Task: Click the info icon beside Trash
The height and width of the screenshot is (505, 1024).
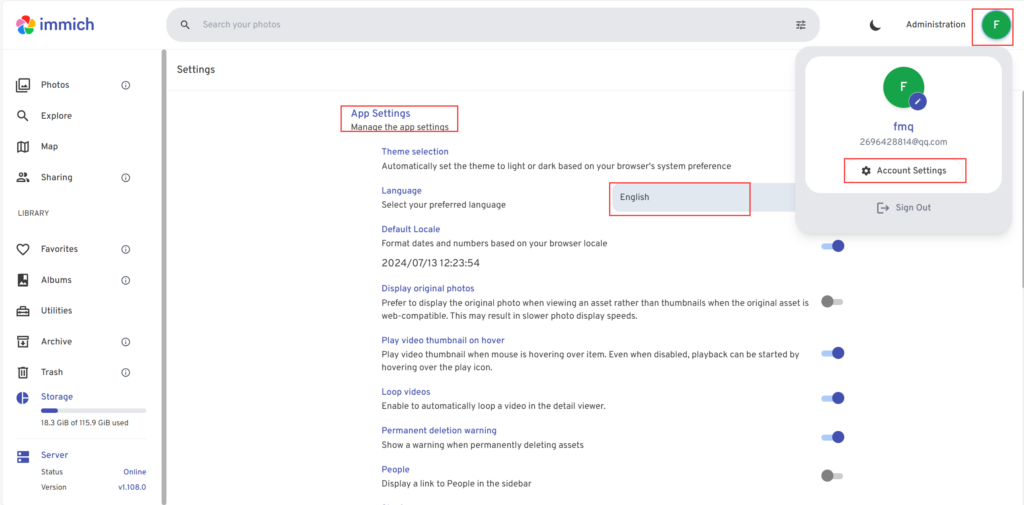Action: [126, 373]
